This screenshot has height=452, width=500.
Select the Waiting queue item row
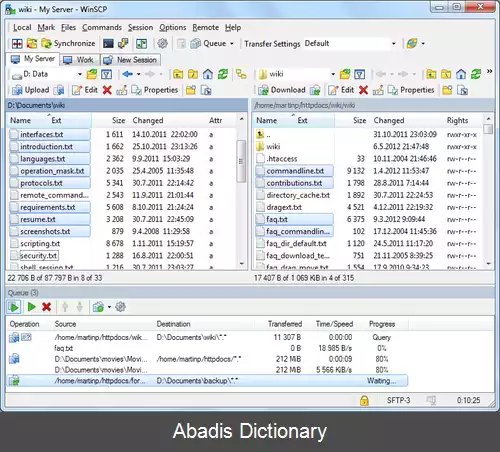pos(207,381)
